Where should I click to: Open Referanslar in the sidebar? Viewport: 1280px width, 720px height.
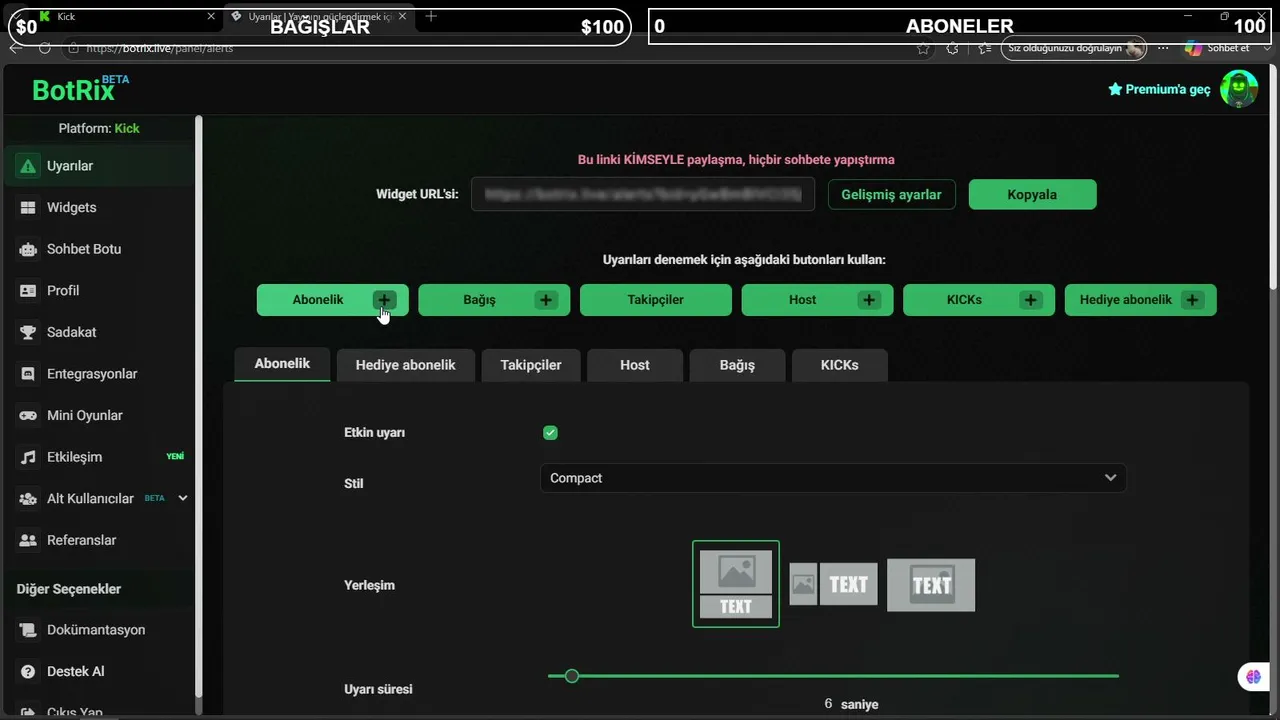click(x=98, y=540)
